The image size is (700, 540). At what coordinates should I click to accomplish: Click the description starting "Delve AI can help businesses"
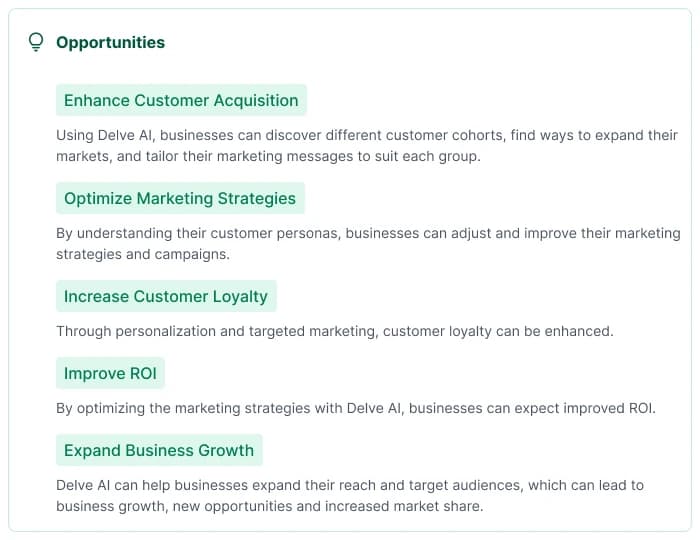tap(350, 496)
